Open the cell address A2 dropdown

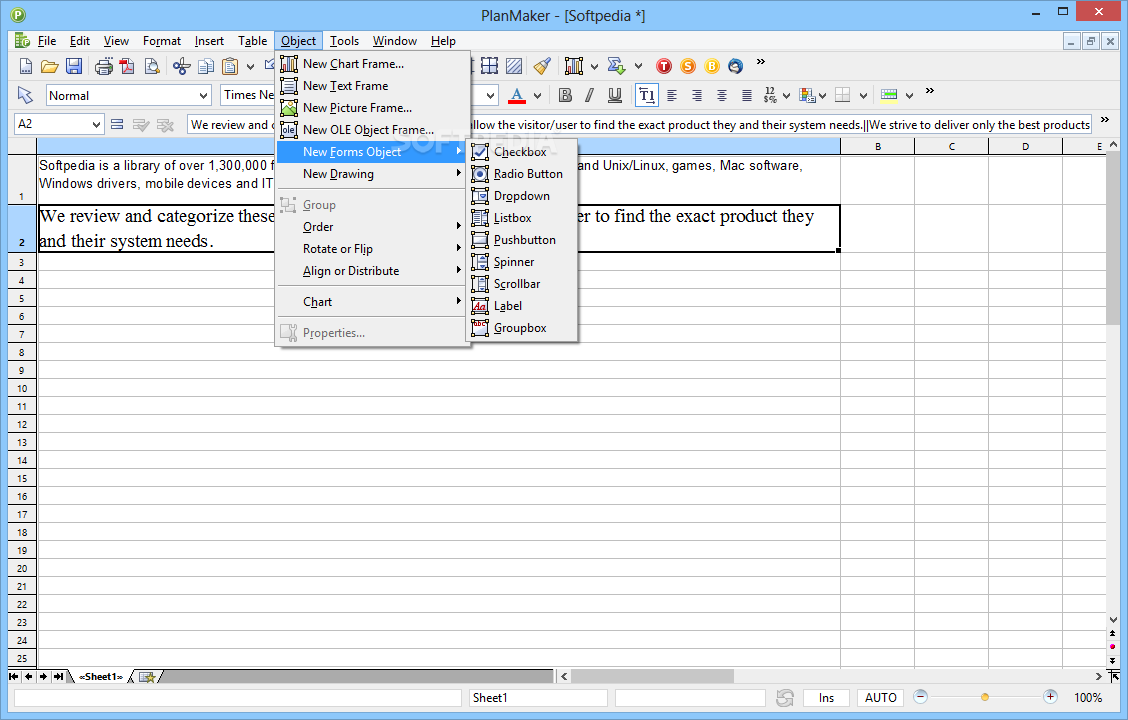coord(96,124)
